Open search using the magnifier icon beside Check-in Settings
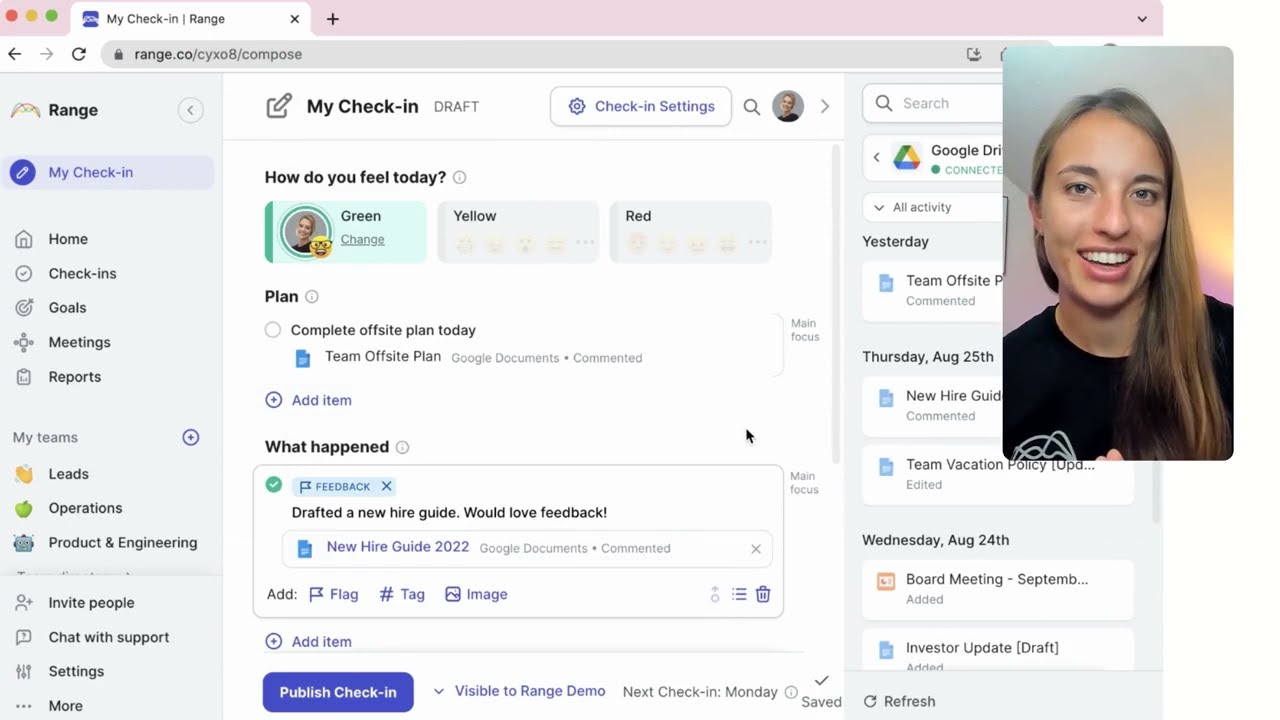Viewport: 1280px width, 720px height. [752, 107]
